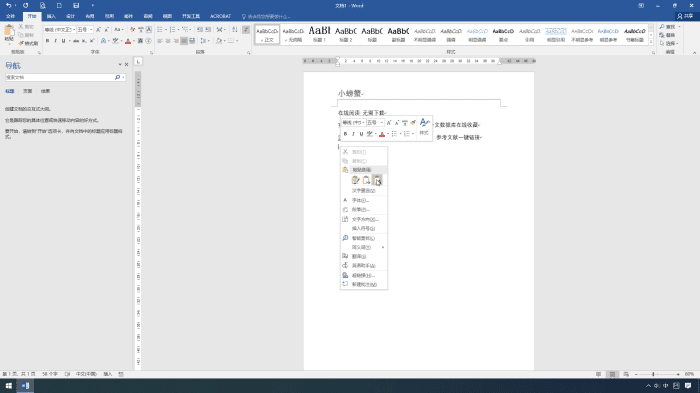Open the text effects glowing A icon
Viewport: 700px width, 393px height.
(x=104, y=41)
